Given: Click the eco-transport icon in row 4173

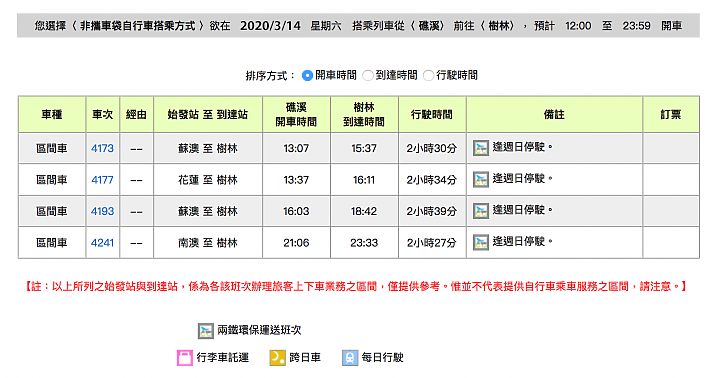Looking at the screenshot, I should [481, 148].
